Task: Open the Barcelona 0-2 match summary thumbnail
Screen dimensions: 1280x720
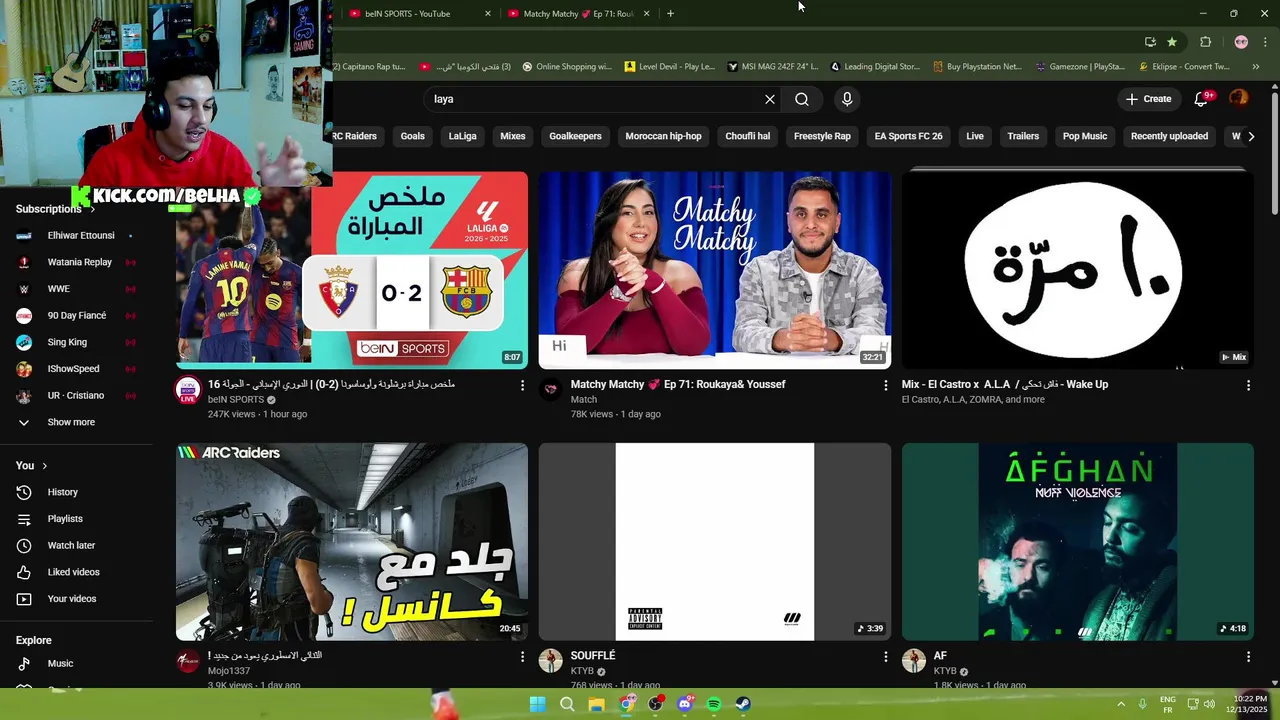Action: click(x=352, y=270)
